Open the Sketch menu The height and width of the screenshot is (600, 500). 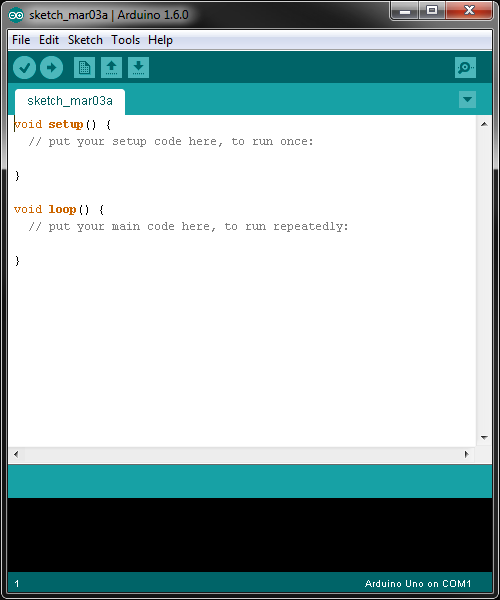(x=85, y=40)
